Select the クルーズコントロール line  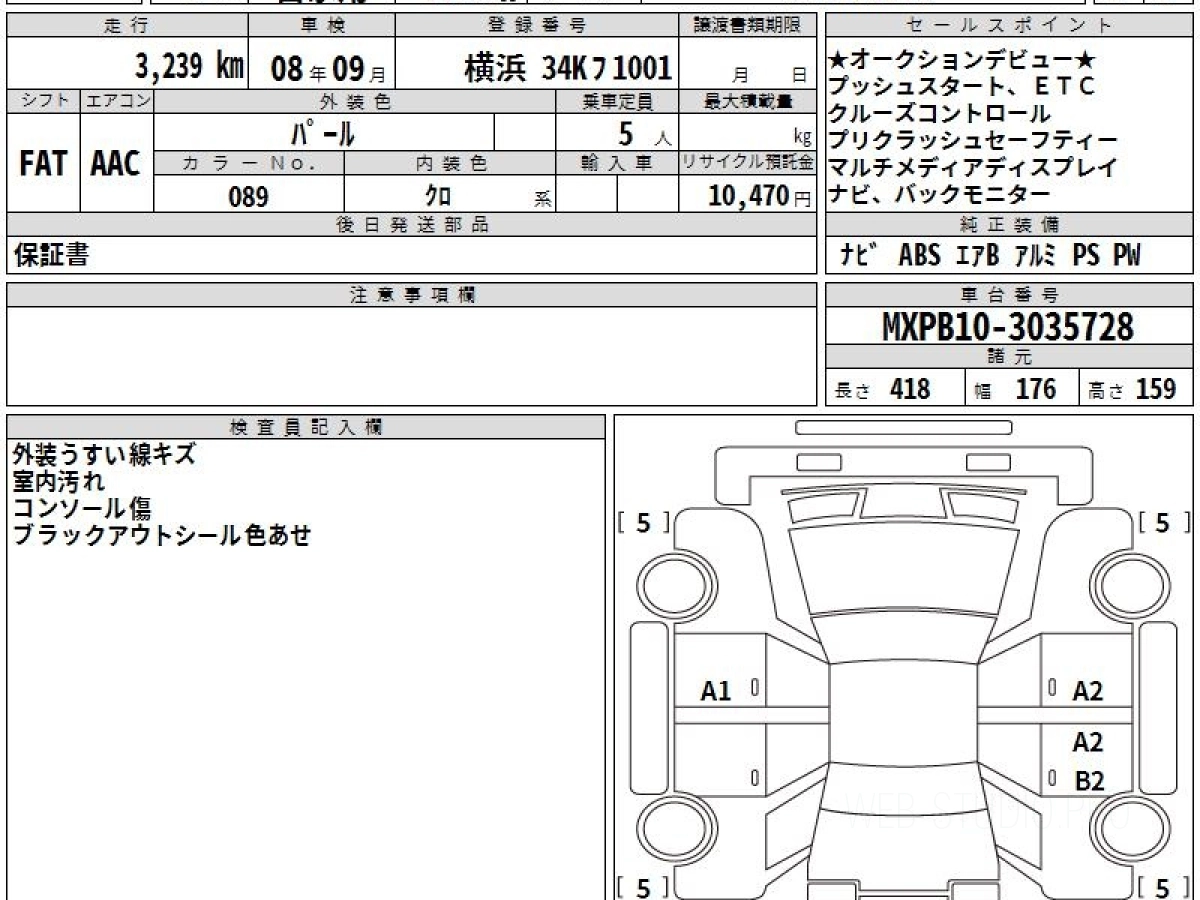[x=940, y=114]
